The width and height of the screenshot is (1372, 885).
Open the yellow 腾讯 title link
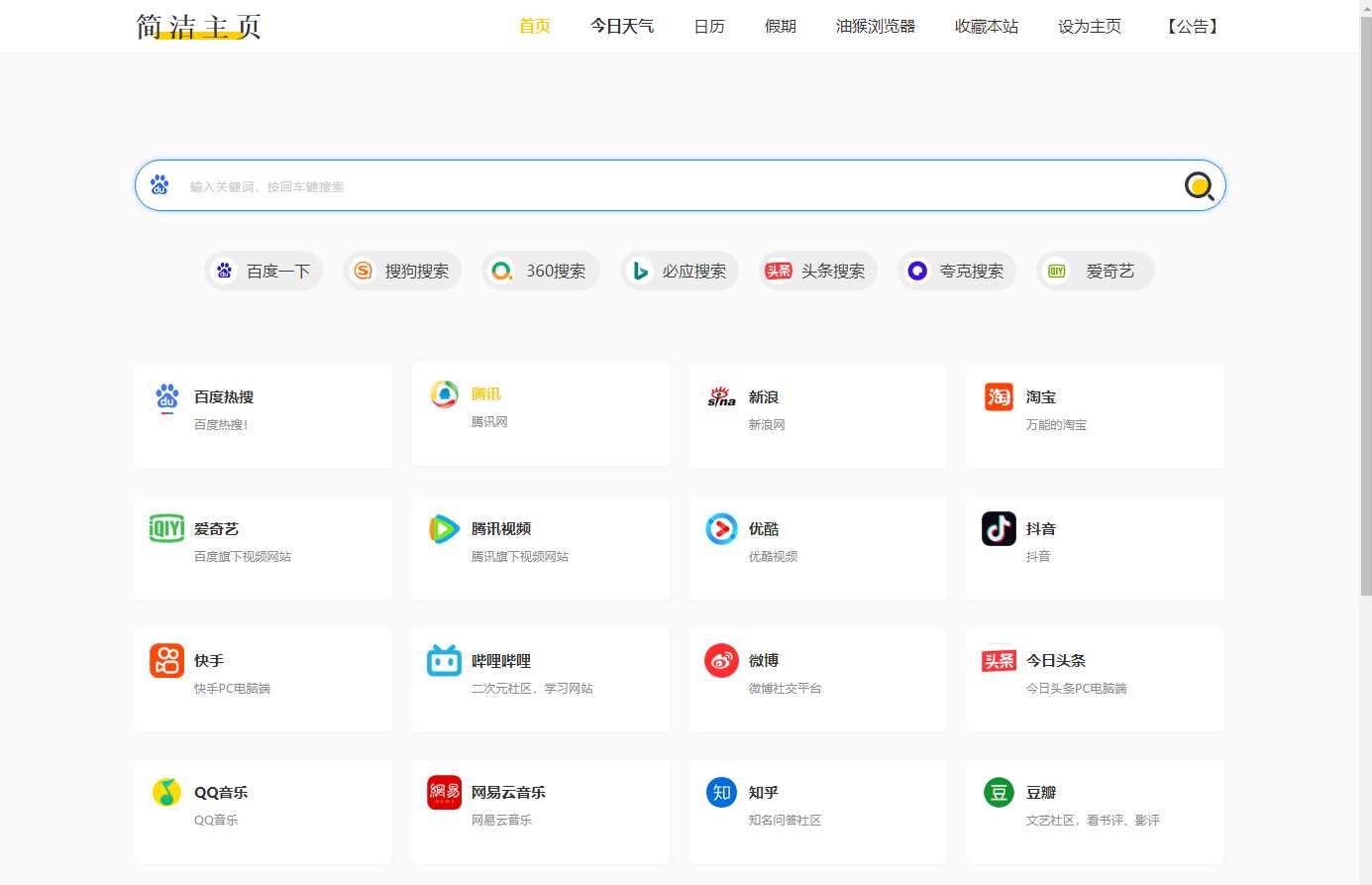(x=485, y=394)
